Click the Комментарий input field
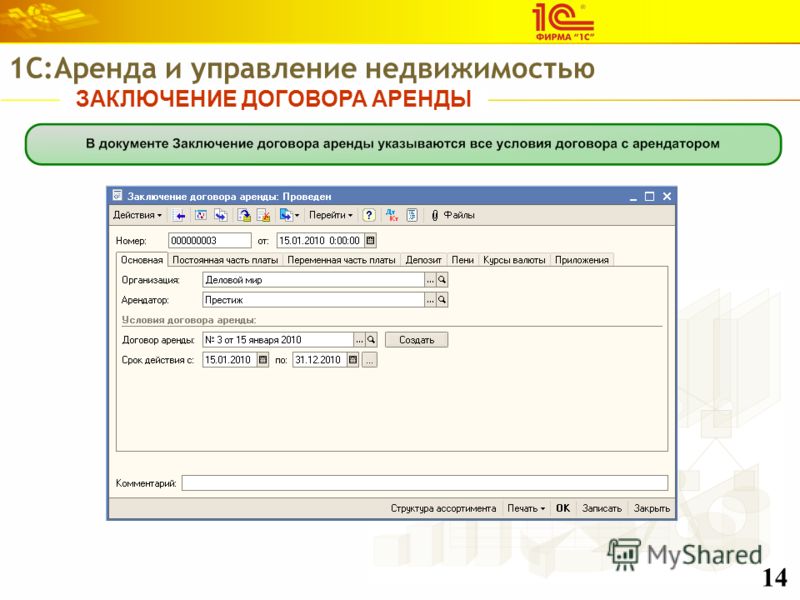 pos(424,483)
